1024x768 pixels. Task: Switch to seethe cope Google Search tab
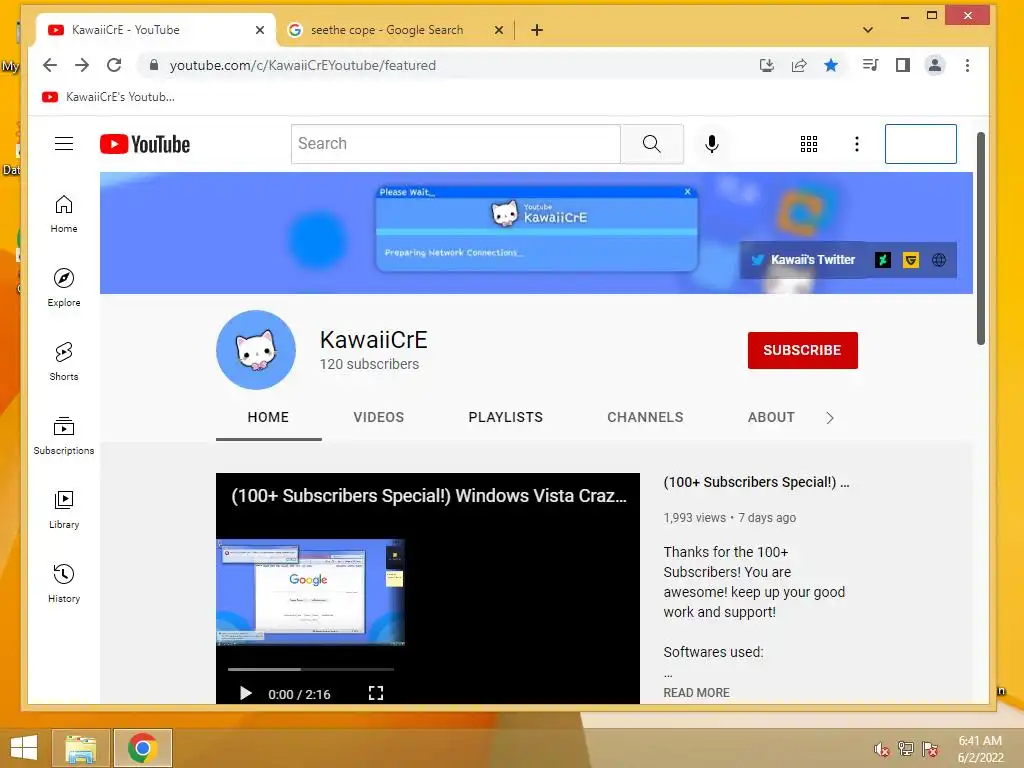387,30
